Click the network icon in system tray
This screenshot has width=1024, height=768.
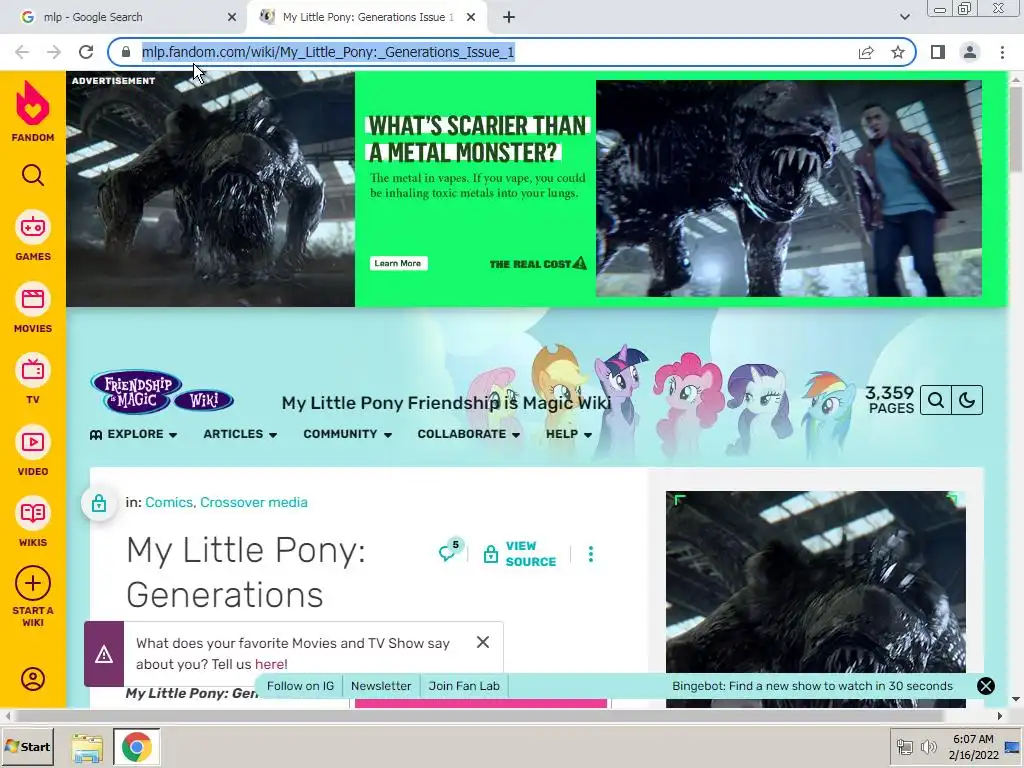tap(904, 746)
